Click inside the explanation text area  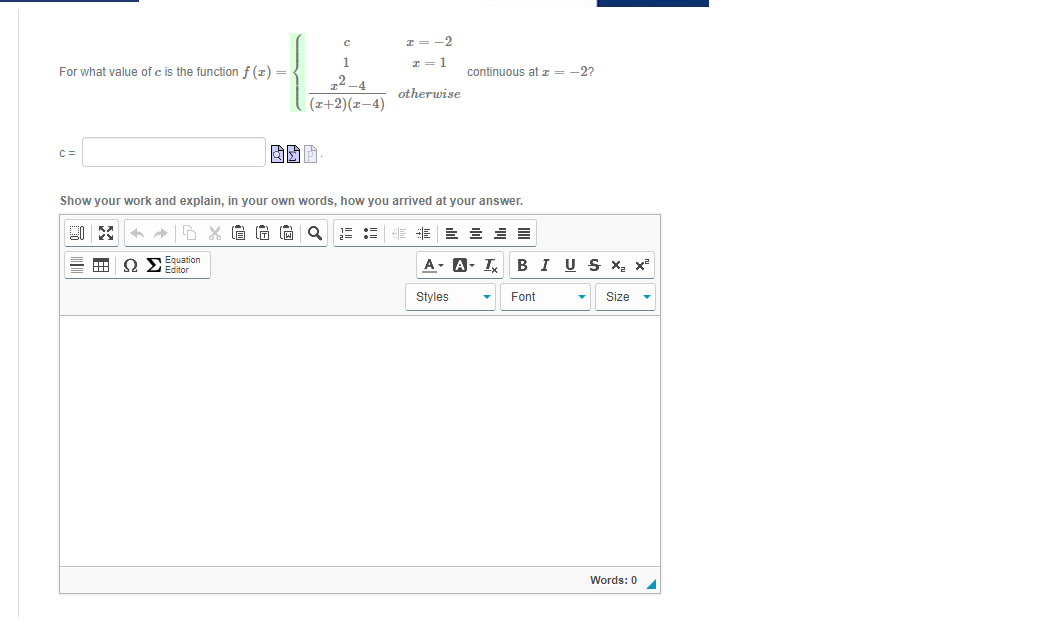(x=360, y=441)
